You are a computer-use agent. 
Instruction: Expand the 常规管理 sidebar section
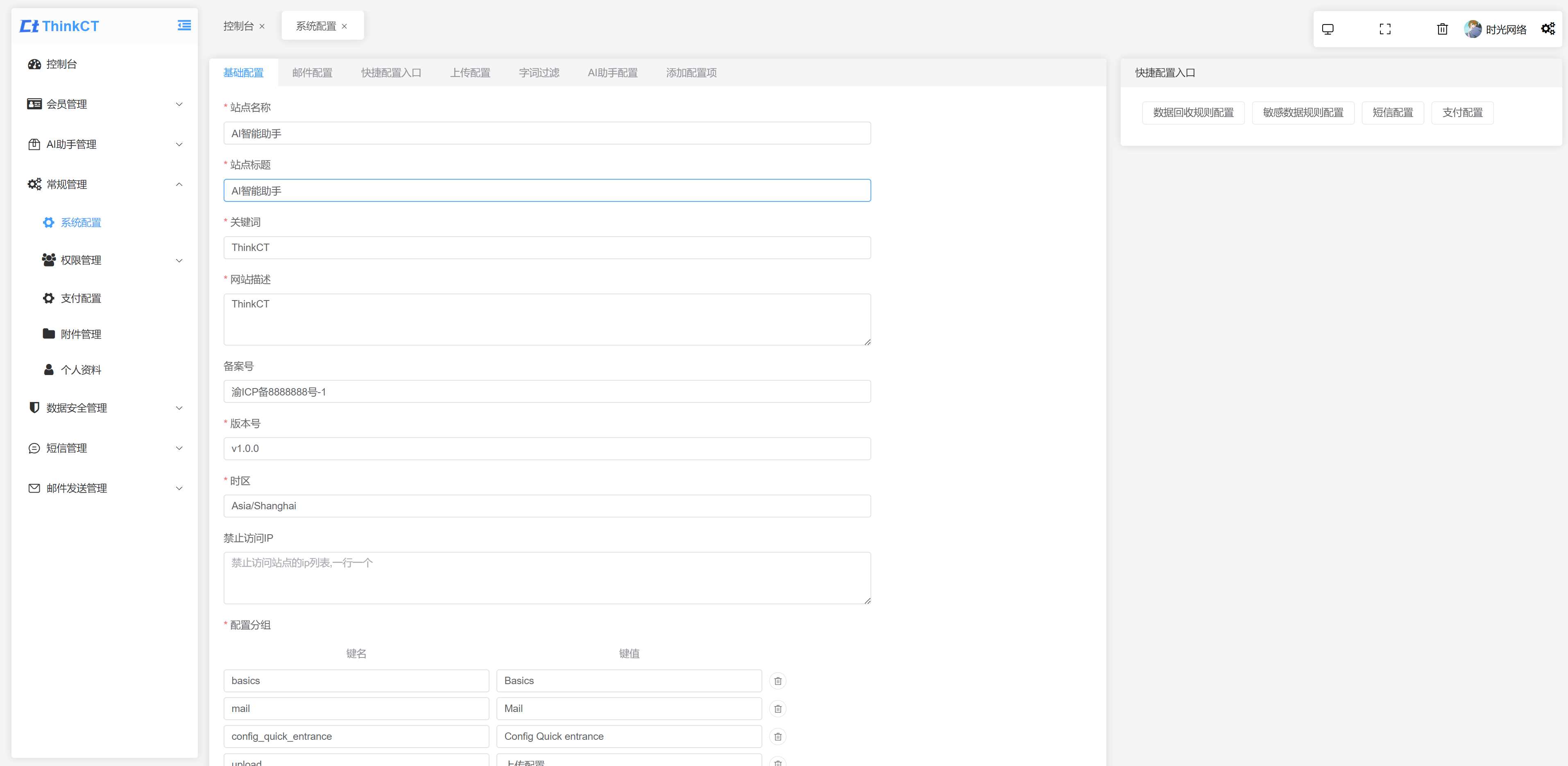pos(104,184)
